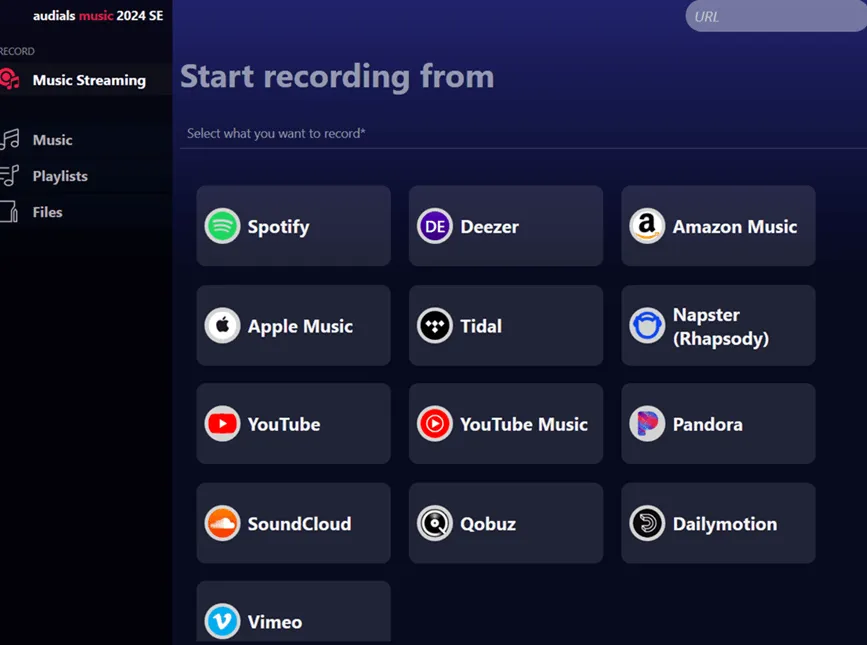Select the YouTube Music tile

click(x=505, y=424)
